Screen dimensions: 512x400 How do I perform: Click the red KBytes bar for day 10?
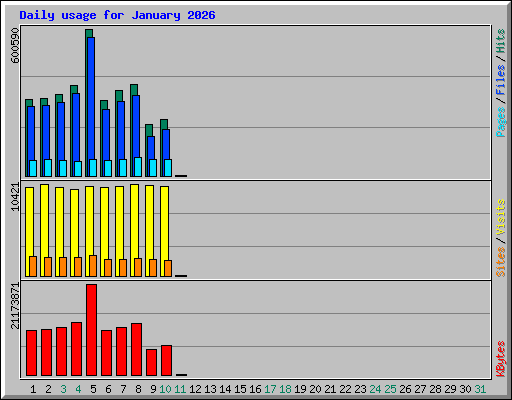pyautogui.click(x=166, y=360)
